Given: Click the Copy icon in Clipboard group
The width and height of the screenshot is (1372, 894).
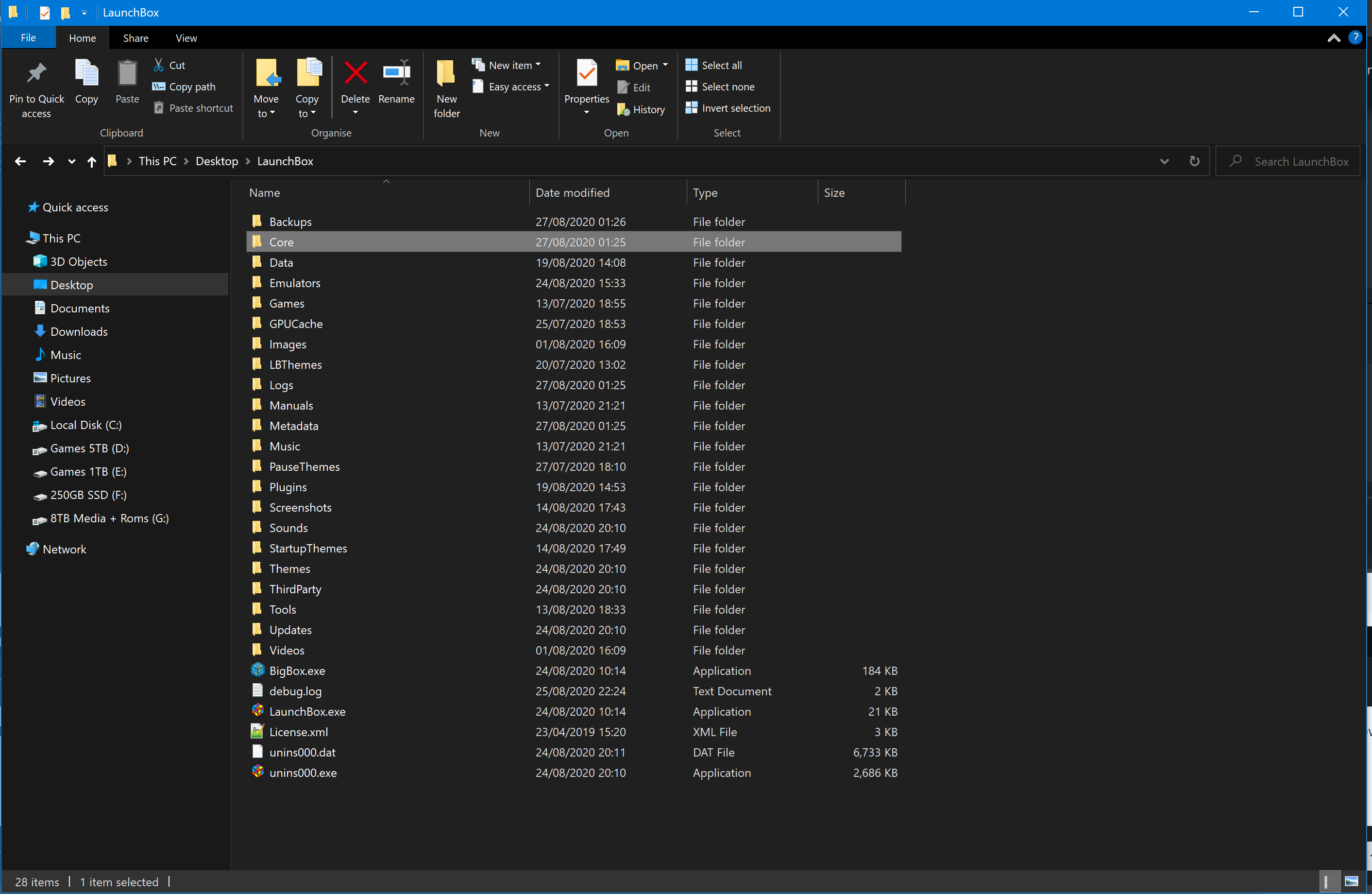Looking at the screenshot, I should tap(86, 73).
